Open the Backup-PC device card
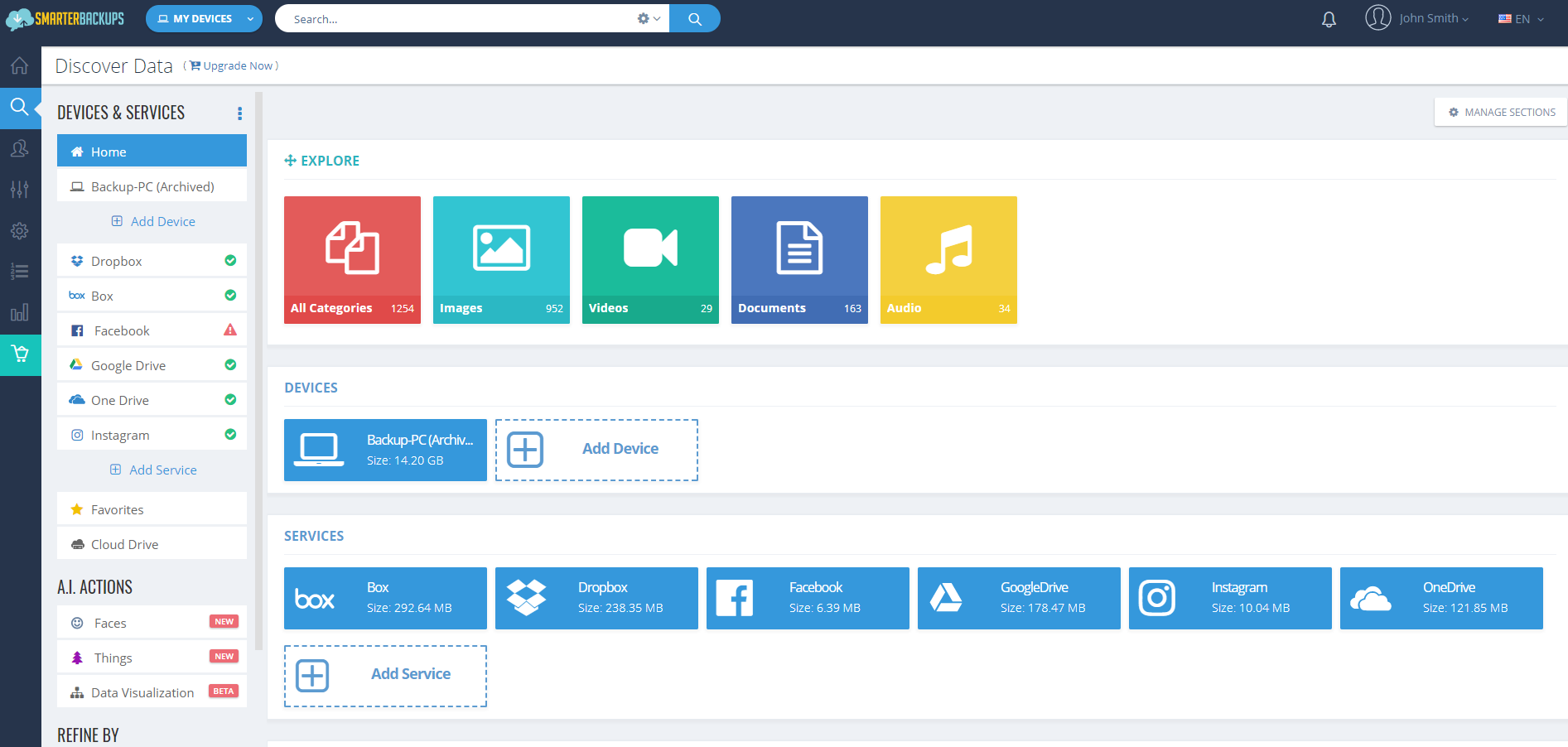This screenshot has width=1568, height=747. click(x=385, y=450)
